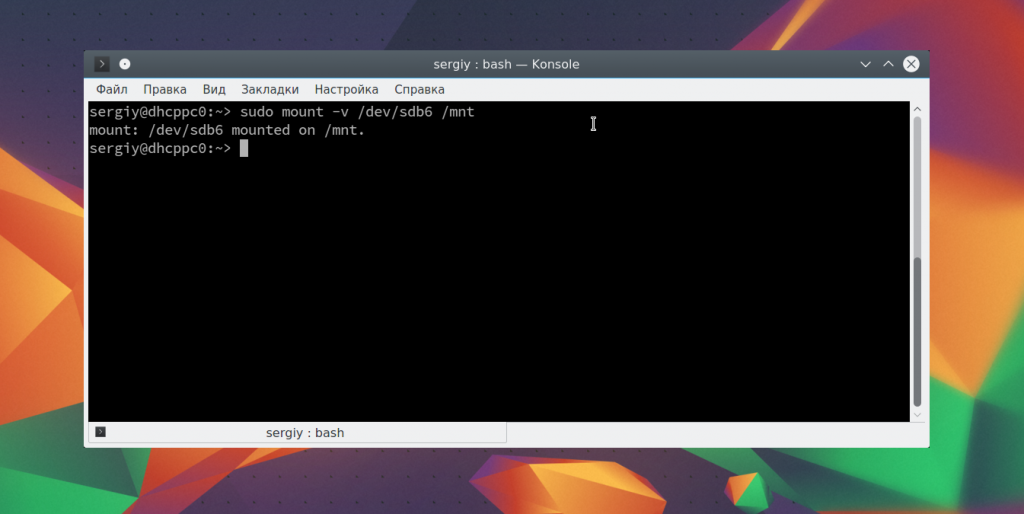This screenshot has width=1024, height=514.
Task: Click the Konsole app icon in title bar
Action: click(x=102, y=64)
